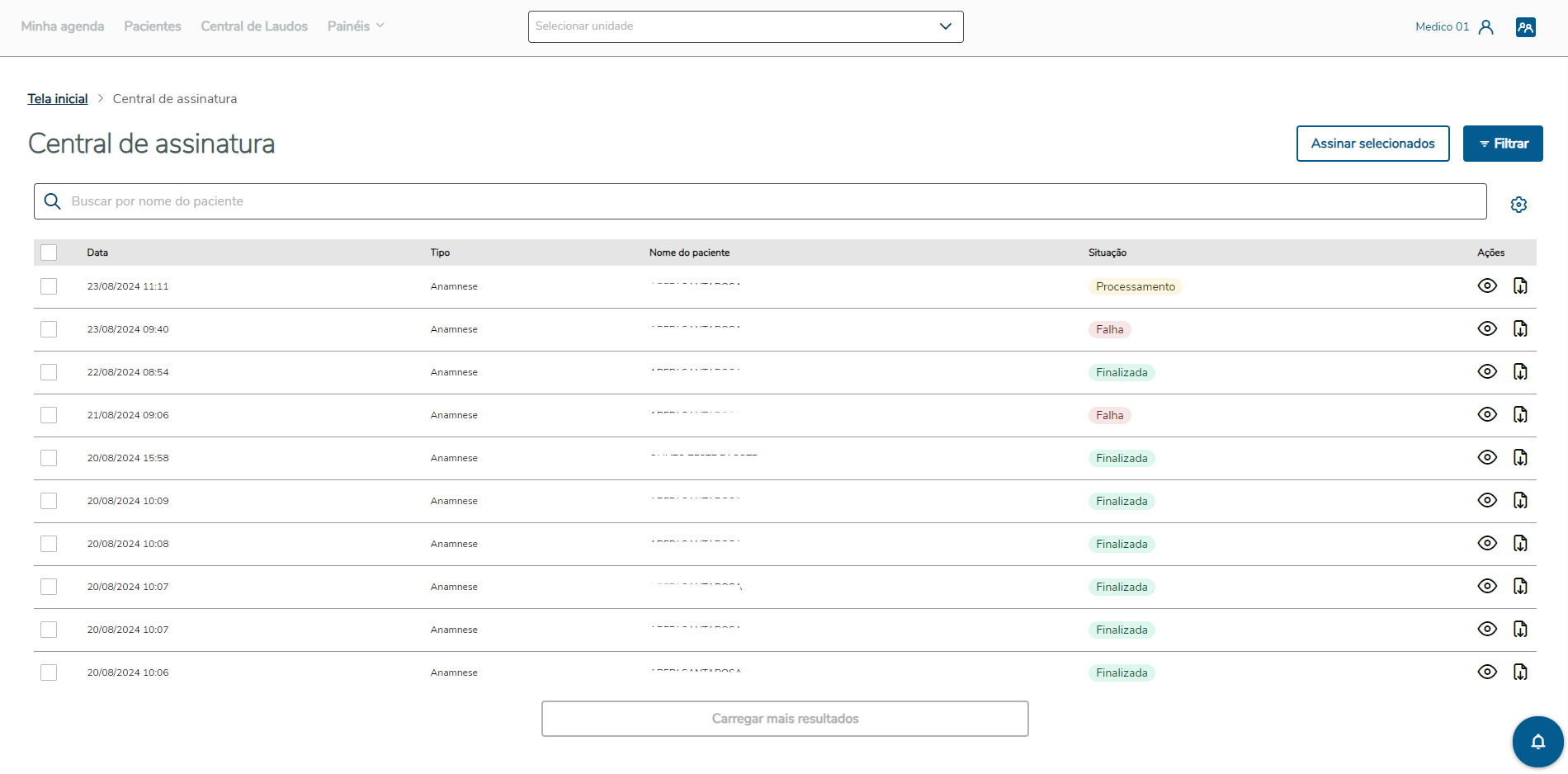The height and width of the screenshot is (774, 1568).
Task: Open the notifications bell button
Action: coord(1537,742)
